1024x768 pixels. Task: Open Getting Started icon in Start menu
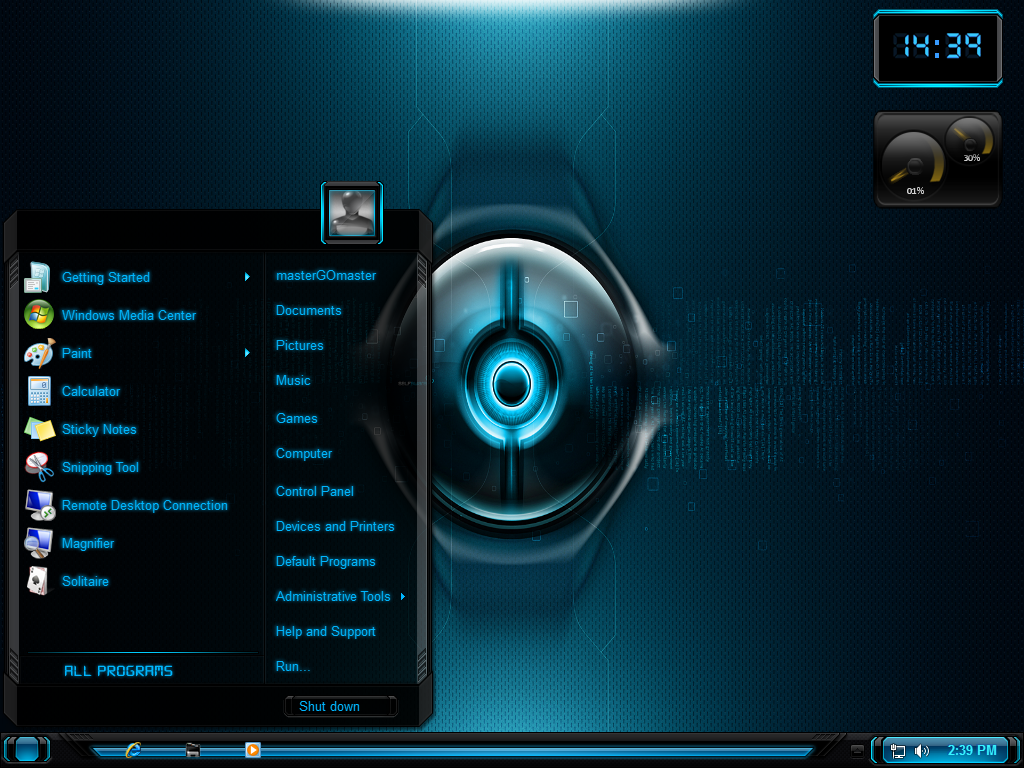(37, 277)
